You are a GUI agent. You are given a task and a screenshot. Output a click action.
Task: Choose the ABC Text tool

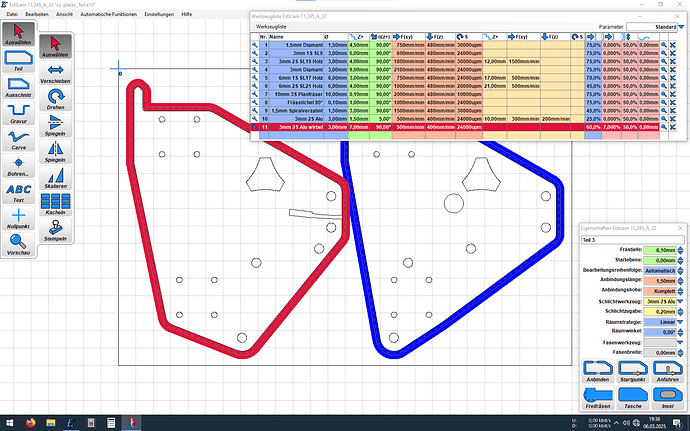pos(18,192)
